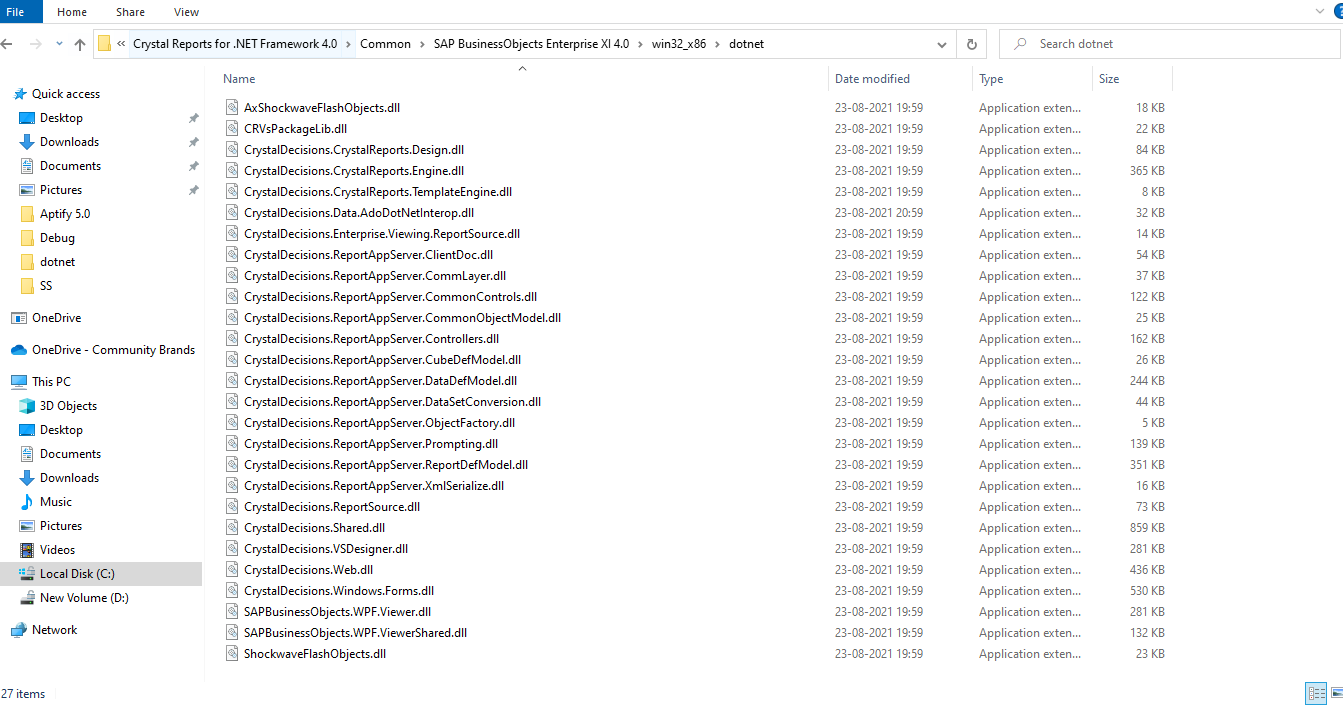Switch to Details view layout icon
1343x705 pixels.
(x=1316, y=693)
